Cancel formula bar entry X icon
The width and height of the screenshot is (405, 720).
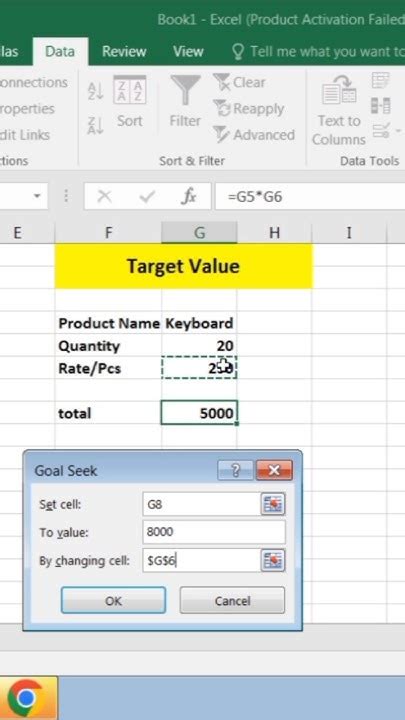coord(104,197)
